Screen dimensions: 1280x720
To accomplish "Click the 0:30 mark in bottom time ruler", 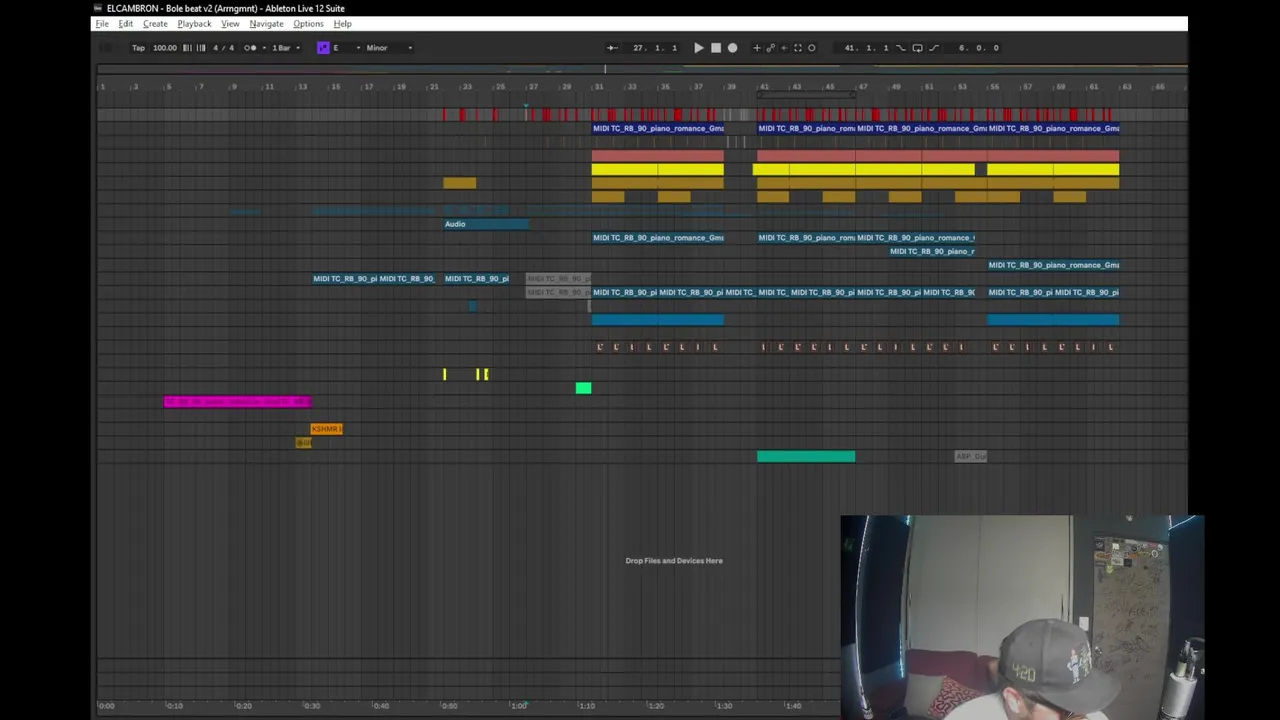I will [x=312, y=706].
